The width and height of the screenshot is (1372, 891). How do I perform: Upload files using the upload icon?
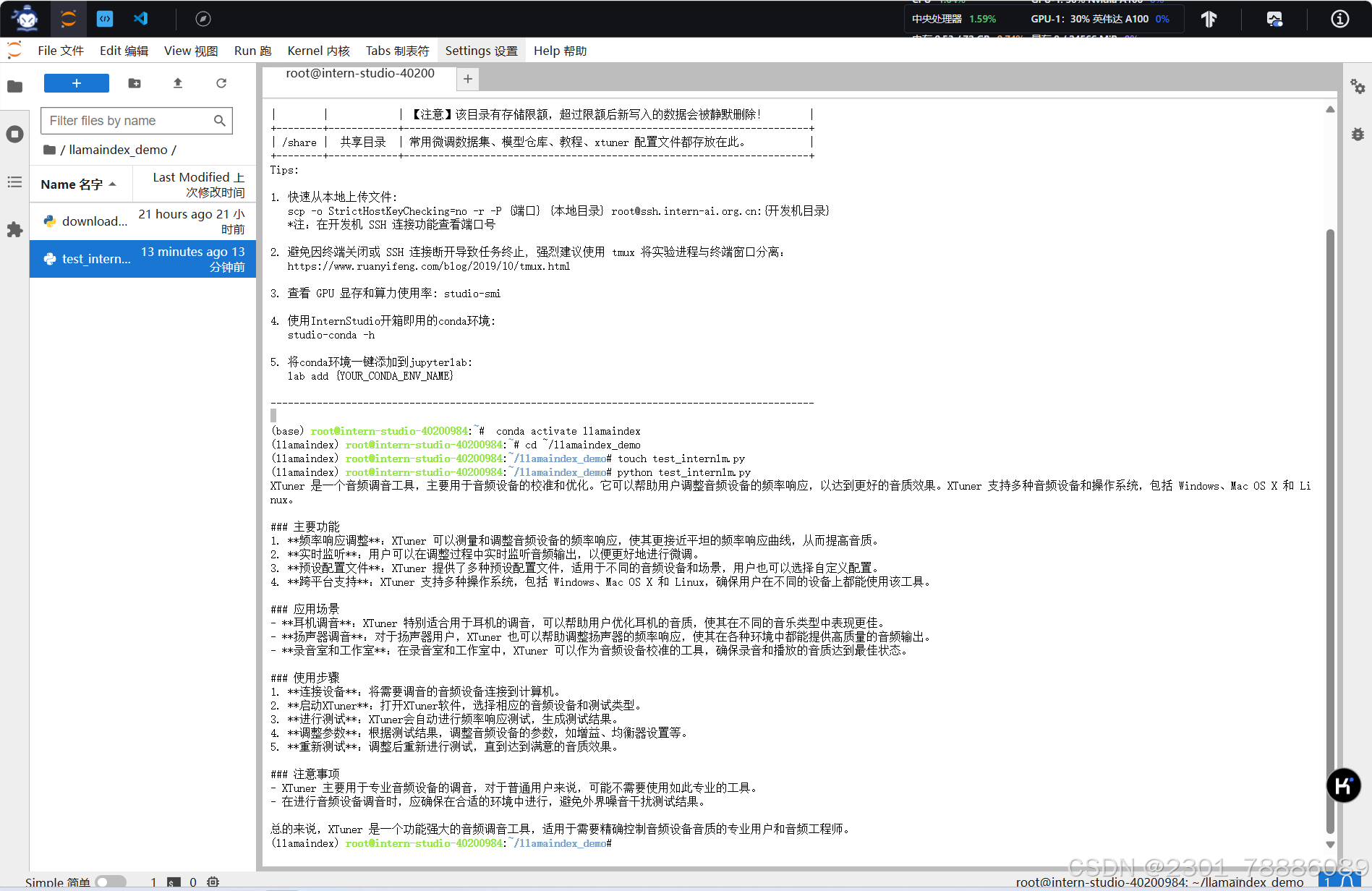tap(177, 83)
